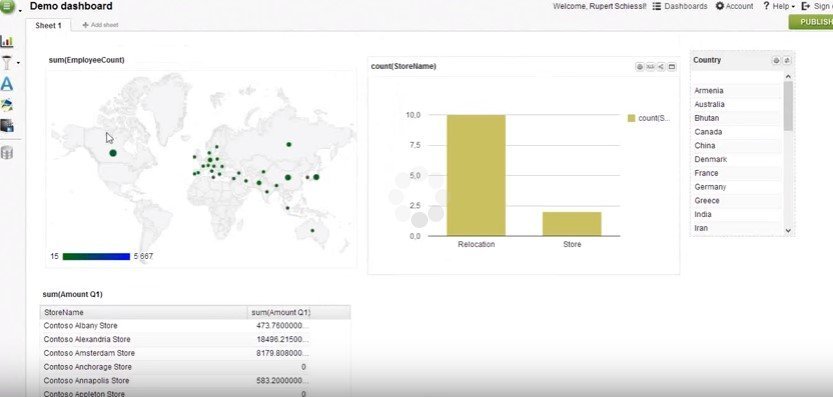Click the bar chart icon in sidebar

coord(7,41)
